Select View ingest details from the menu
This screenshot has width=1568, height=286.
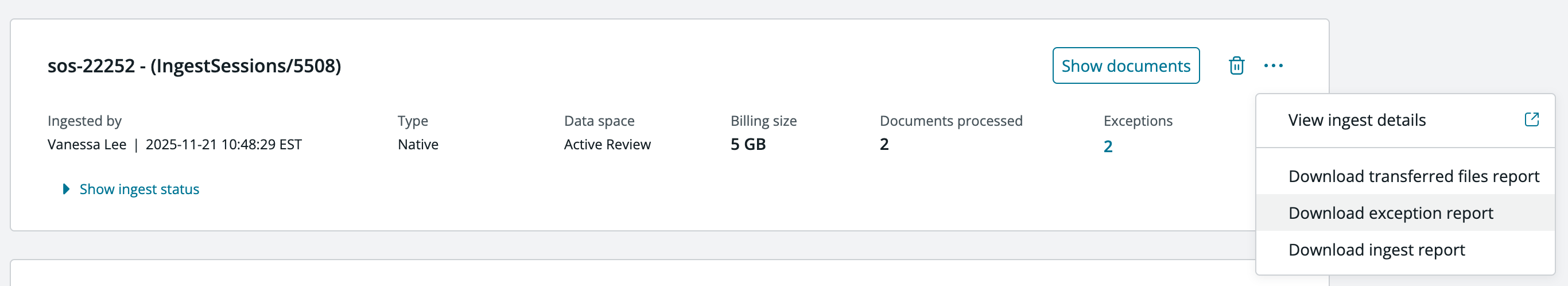(1357, 121)
